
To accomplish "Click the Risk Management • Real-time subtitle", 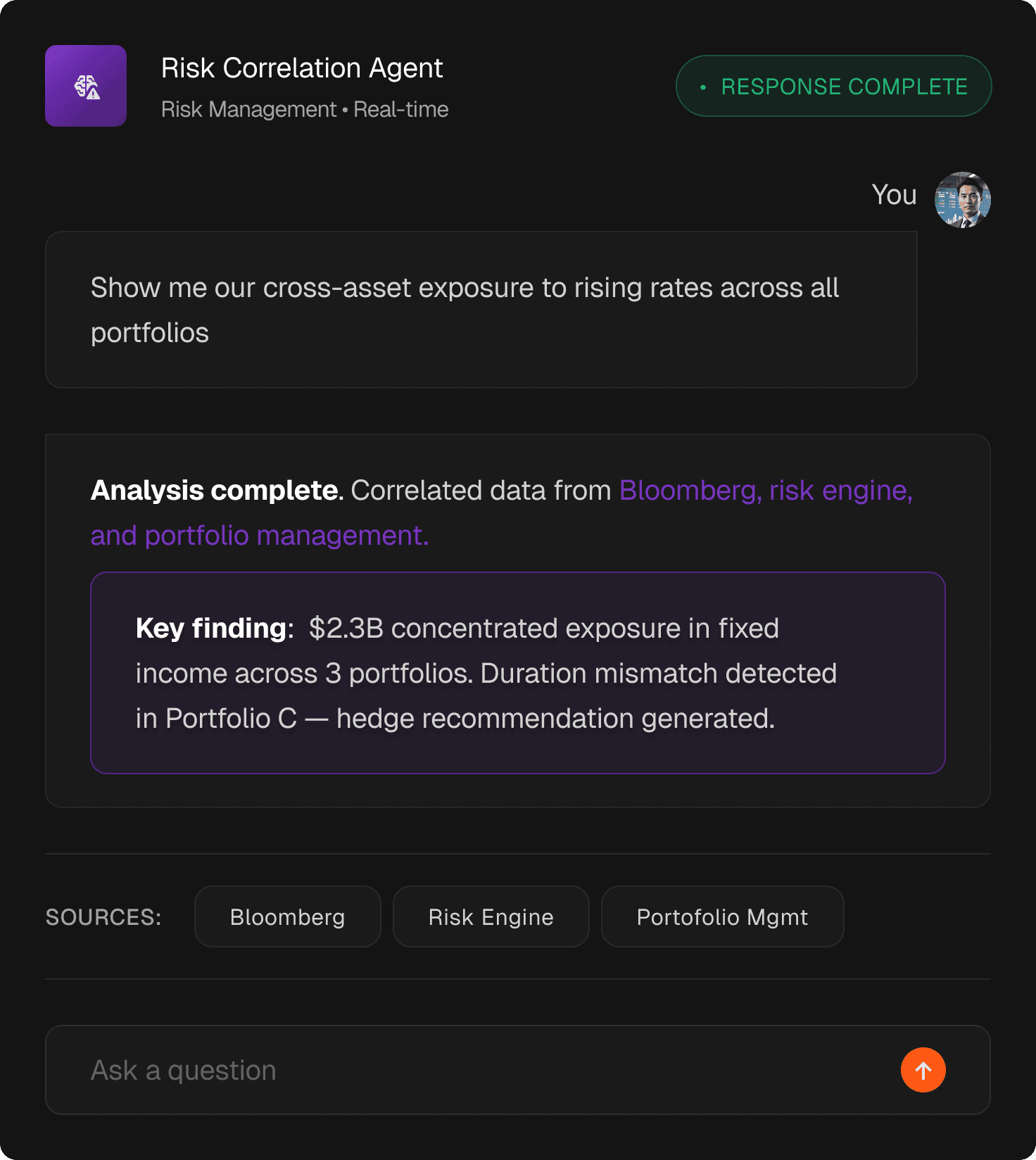I will point(305,110).
